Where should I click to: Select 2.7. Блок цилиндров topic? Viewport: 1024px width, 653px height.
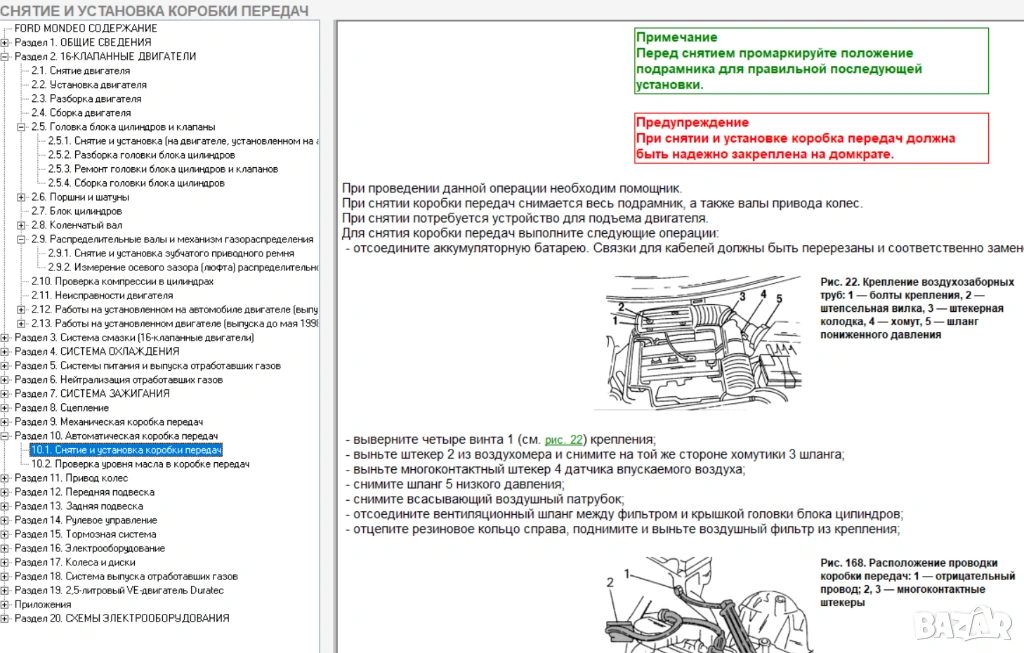coord(76,211)
